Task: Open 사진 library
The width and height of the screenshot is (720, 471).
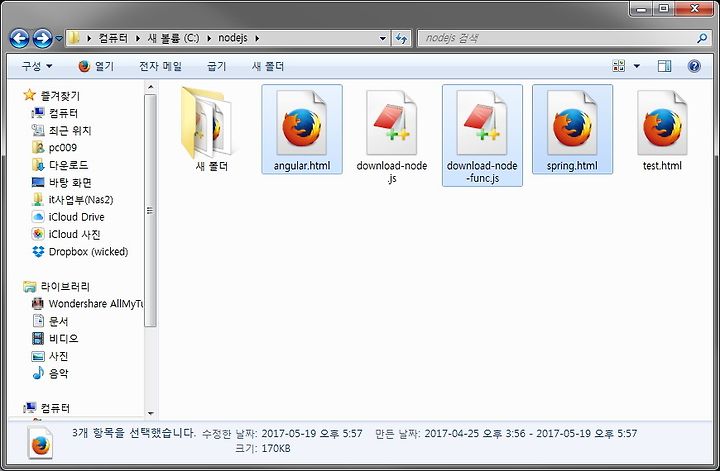Action: pos(58,356)
